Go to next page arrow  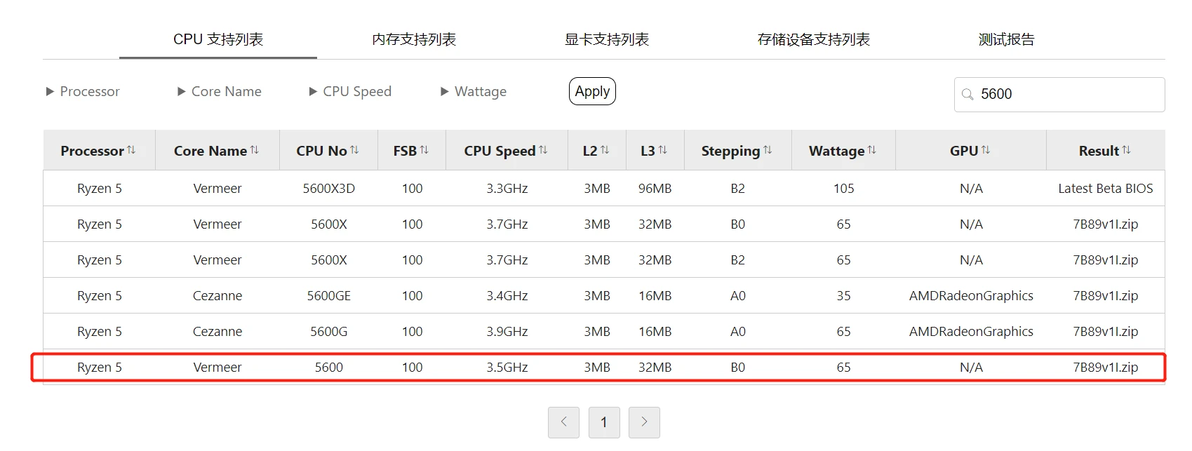(x=644, y=422)
